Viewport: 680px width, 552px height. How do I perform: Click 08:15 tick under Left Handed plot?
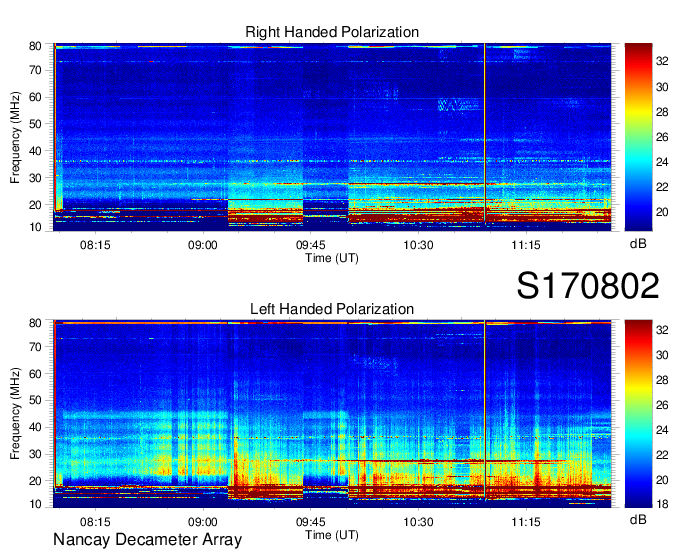pos(95,522)
